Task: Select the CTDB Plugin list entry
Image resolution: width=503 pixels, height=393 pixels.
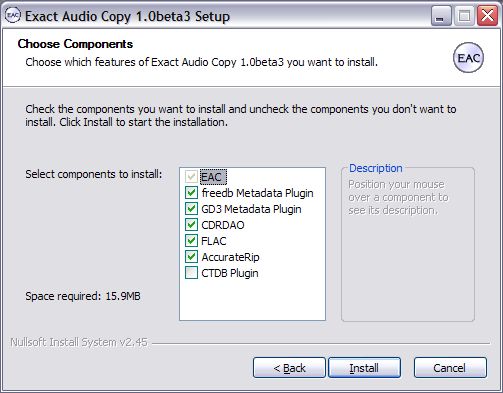Action: [230, 273]
